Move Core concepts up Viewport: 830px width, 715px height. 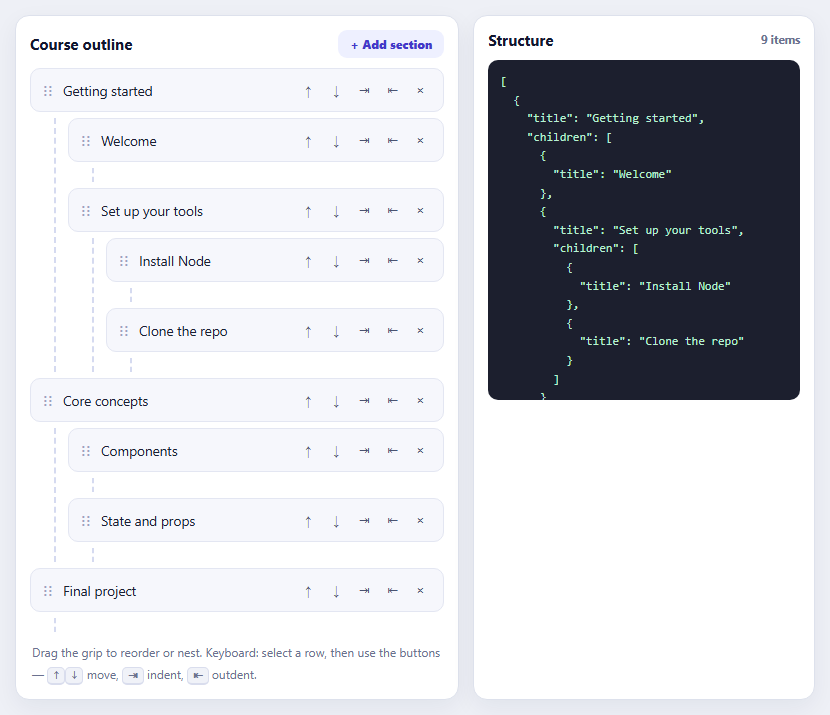tap(308, 401)
